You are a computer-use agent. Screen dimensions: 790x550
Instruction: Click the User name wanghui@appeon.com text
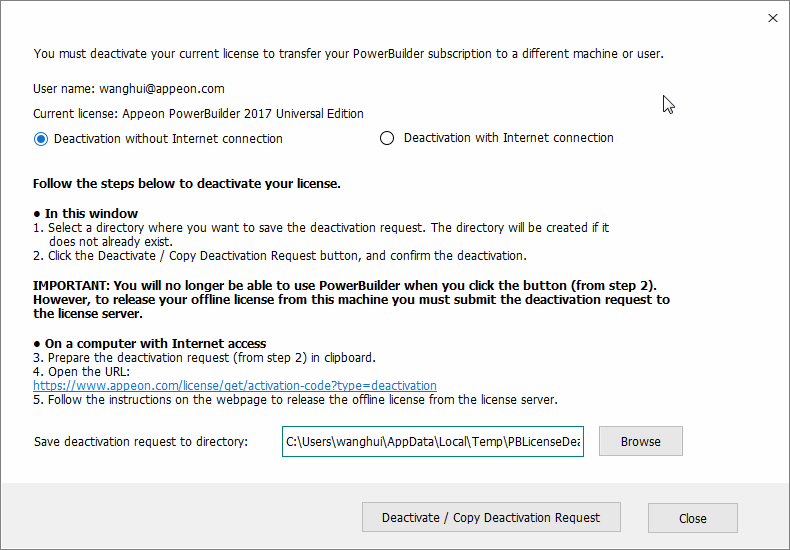click(129, 89)
